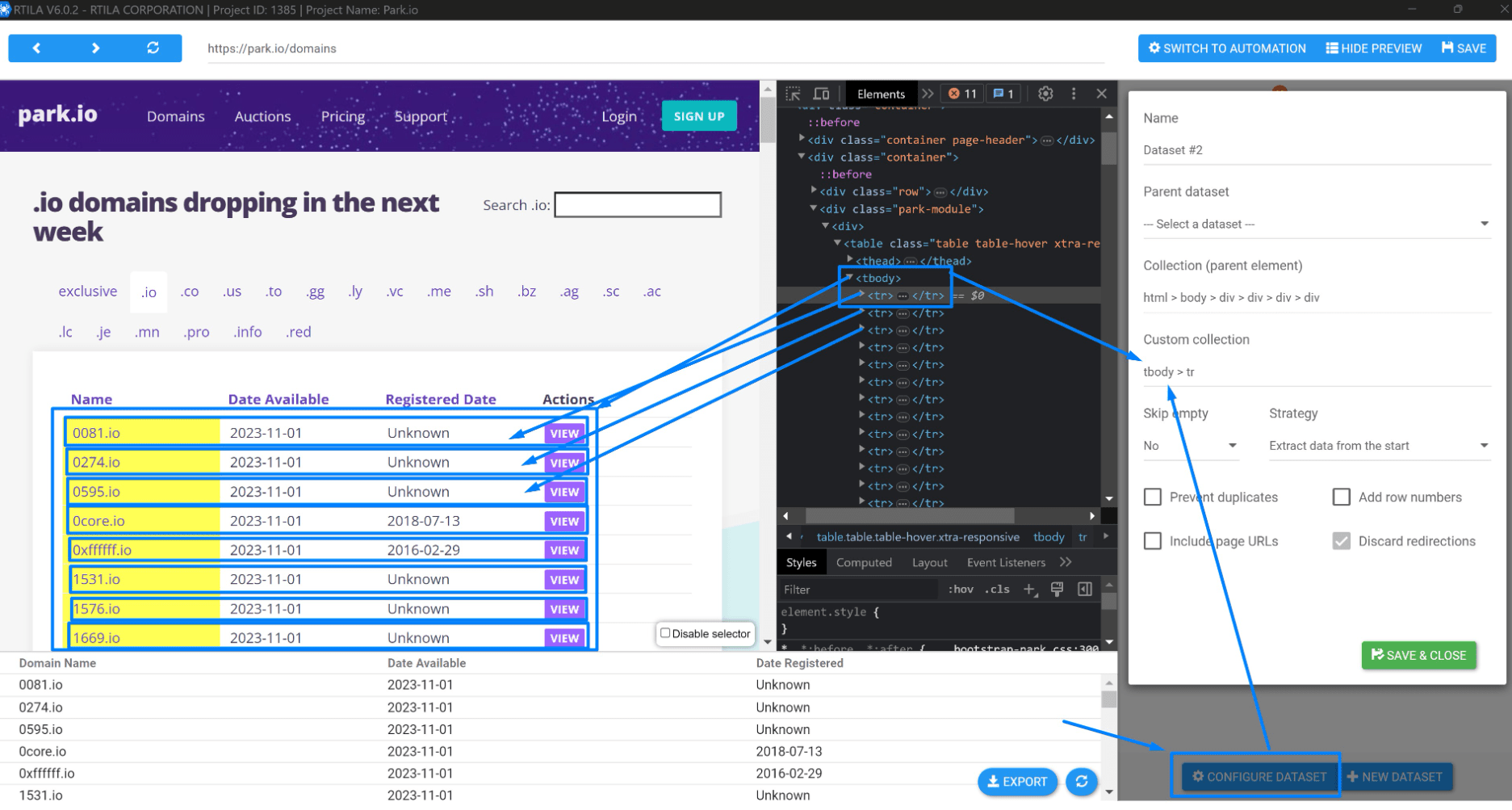Go forward with the right arrow button

95,48
